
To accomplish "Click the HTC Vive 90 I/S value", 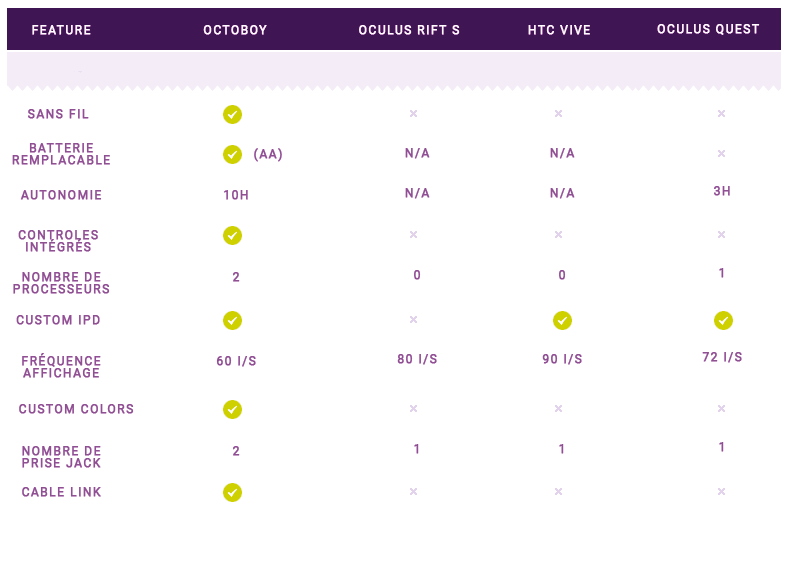I will click(562, 359).
